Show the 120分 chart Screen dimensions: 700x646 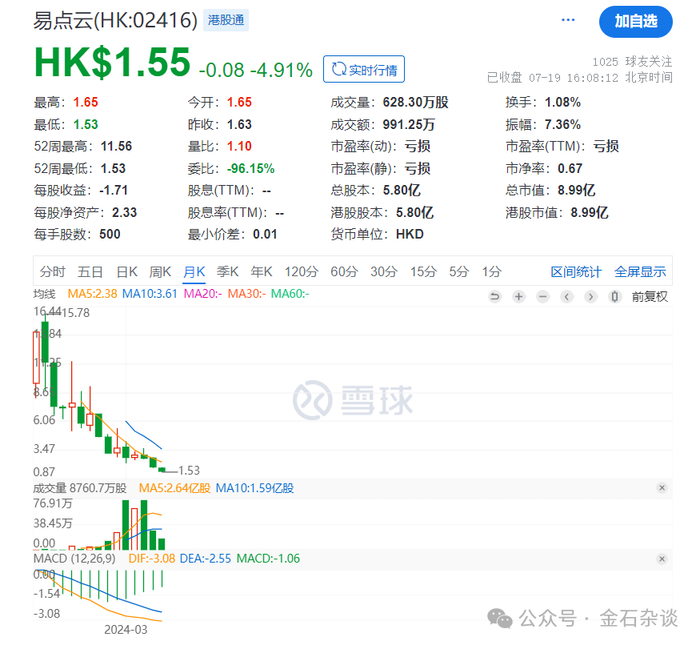tap(301, 271)
